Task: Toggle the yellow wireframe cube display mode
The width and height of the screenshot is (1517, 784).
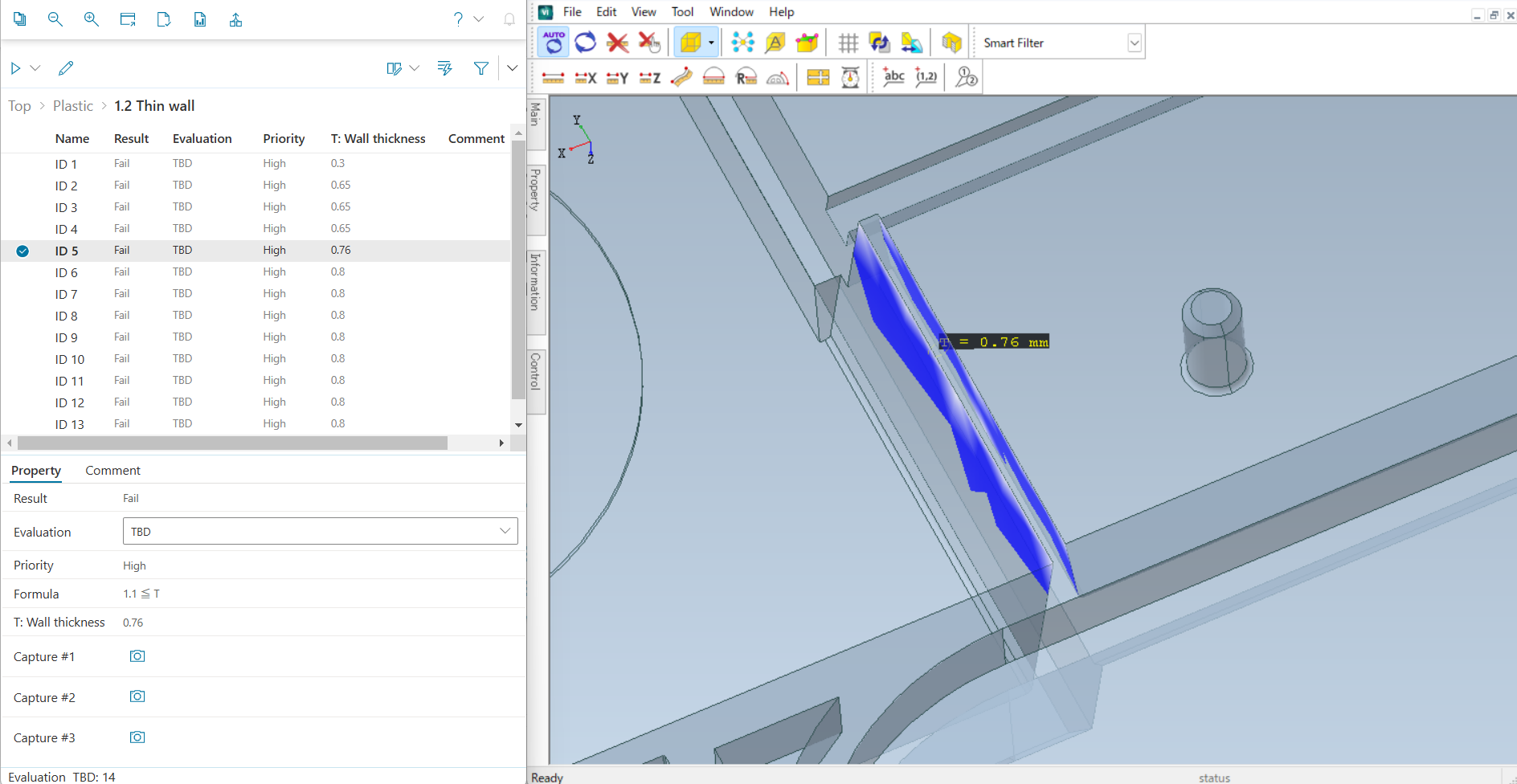Action: [690, 43]
